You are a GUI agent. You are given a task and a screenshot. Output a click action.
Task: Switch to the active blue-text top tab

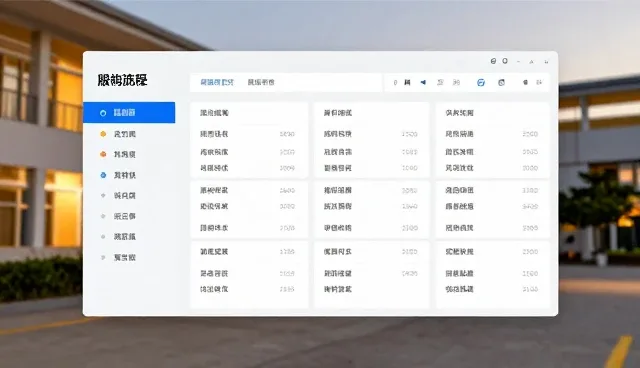coord(217,82)
